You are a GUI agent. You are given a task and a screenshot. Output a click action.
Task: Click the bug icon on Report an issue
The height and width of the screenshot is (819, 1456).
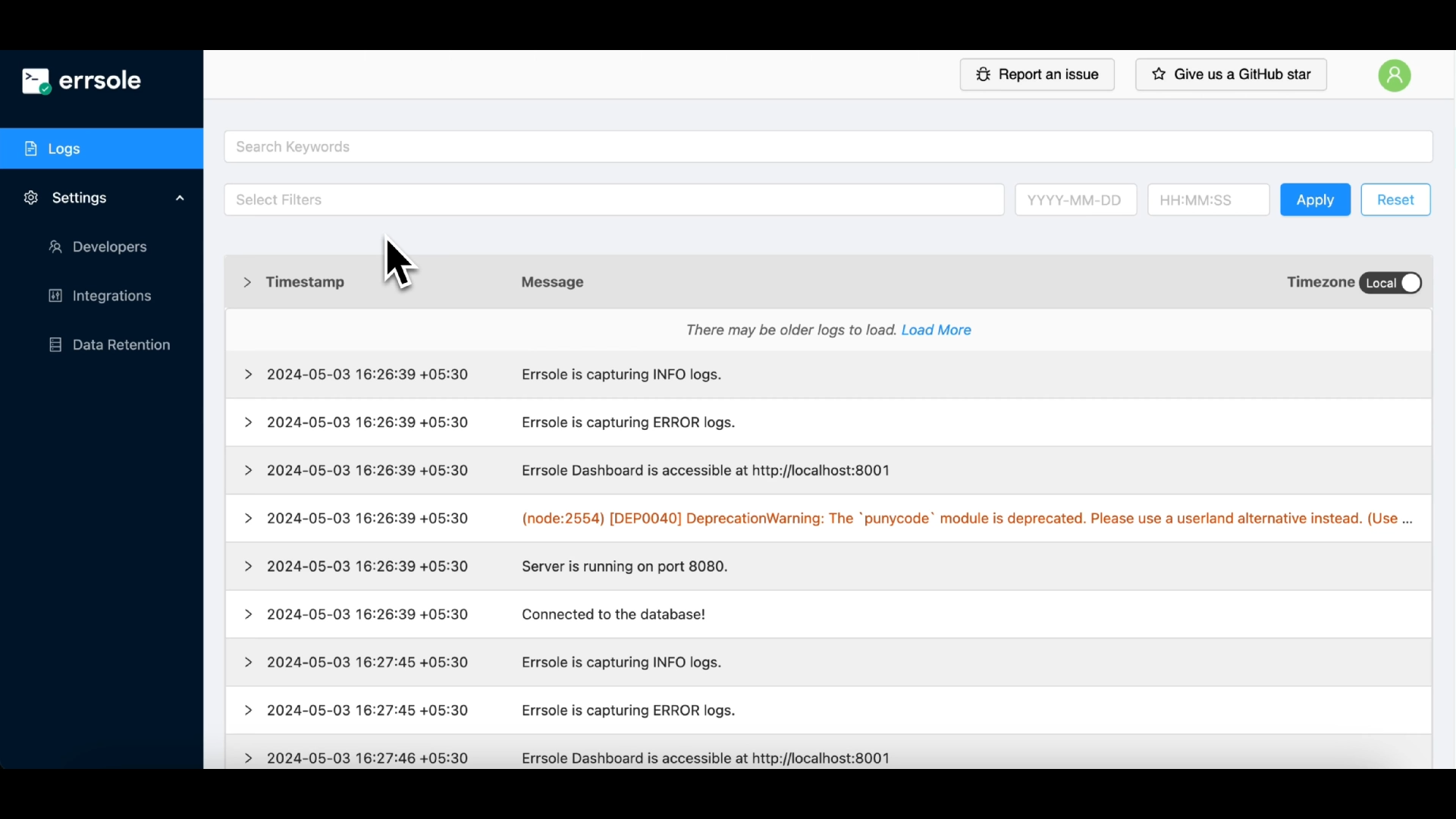985,74
